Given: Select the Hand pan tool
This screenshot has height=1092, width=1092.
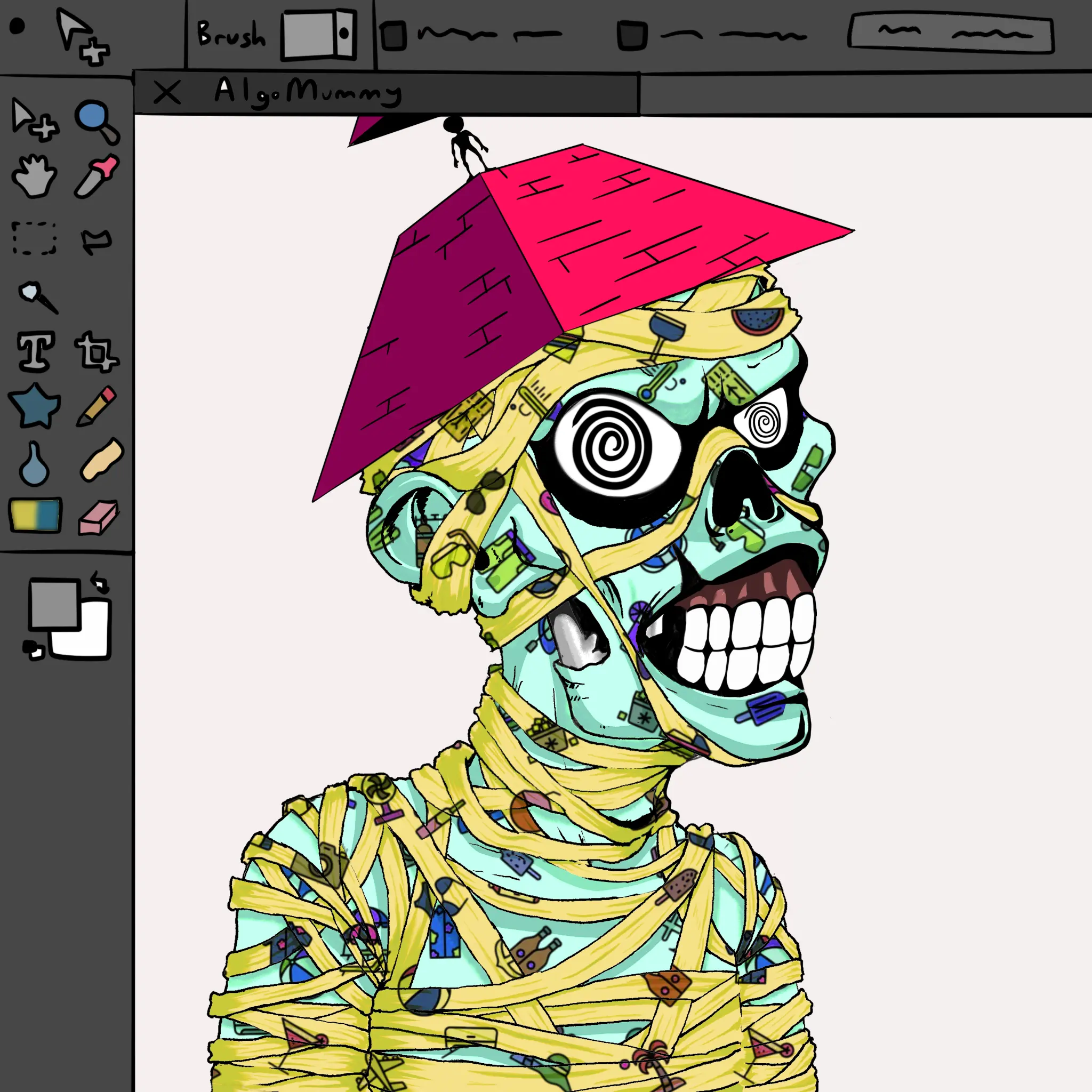Looking at the screenshot, I should coord(34,177).
